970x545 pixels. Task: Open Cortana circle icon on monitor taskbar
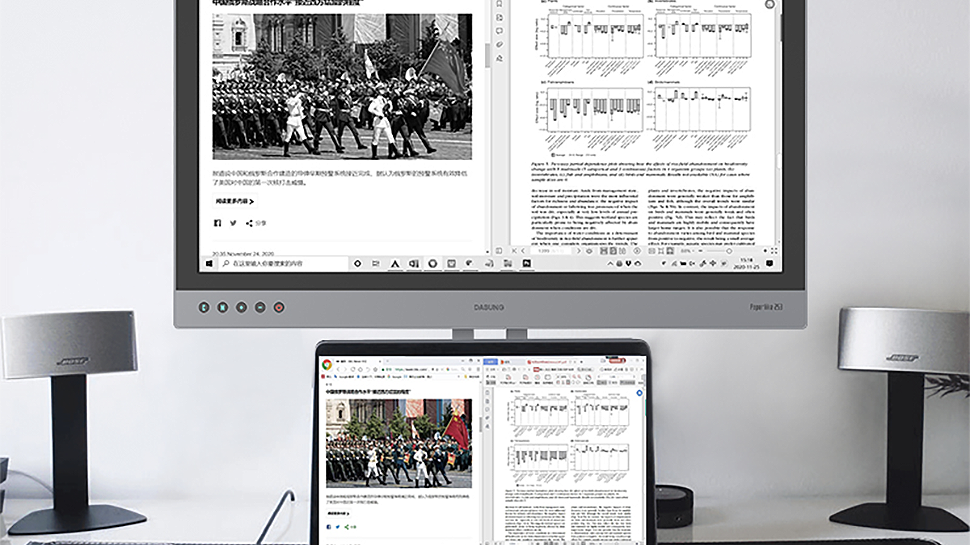pos(358,264)
